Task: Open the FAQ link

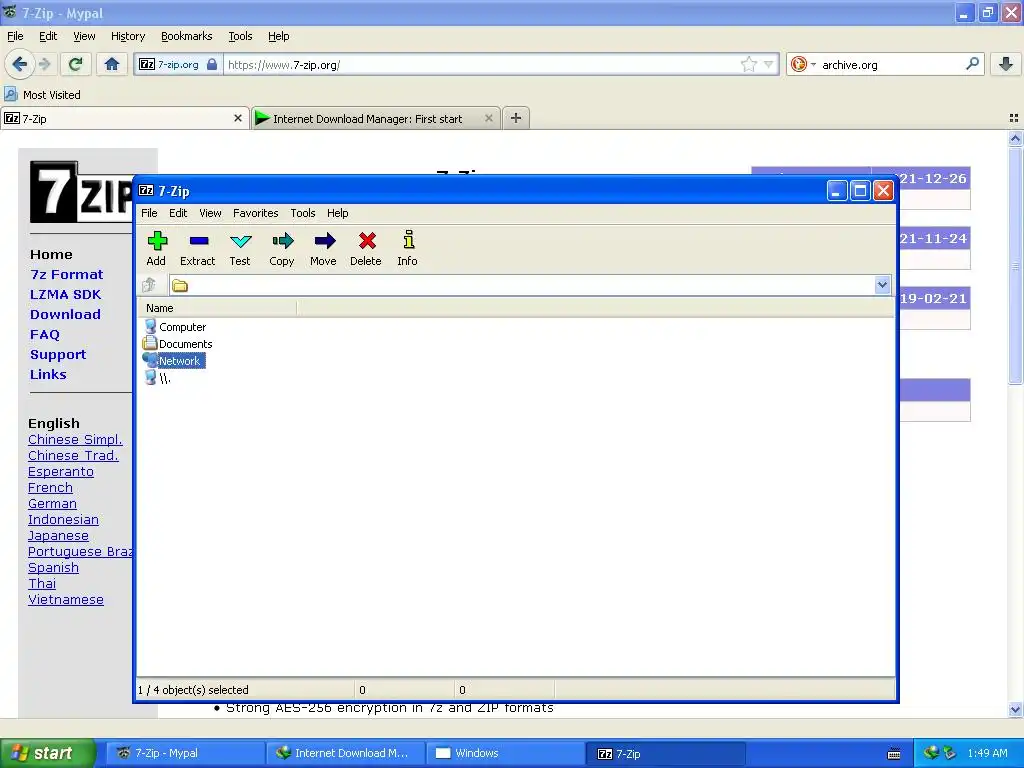Action: pyautogui.click(x=44, y=334)
